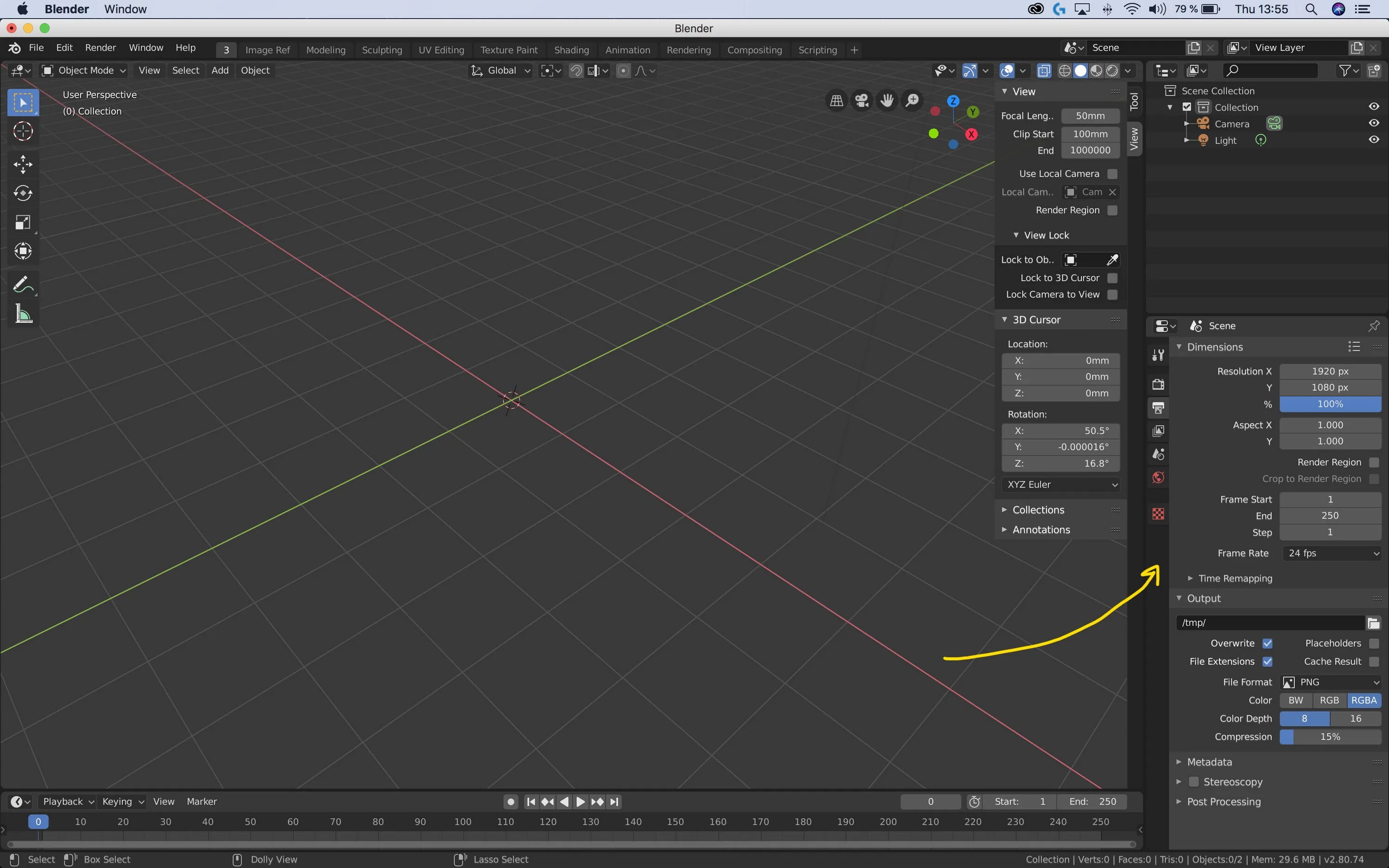Click the toggle camera view icon
Screen dimensions: 1389x868
tap(862, 101)
